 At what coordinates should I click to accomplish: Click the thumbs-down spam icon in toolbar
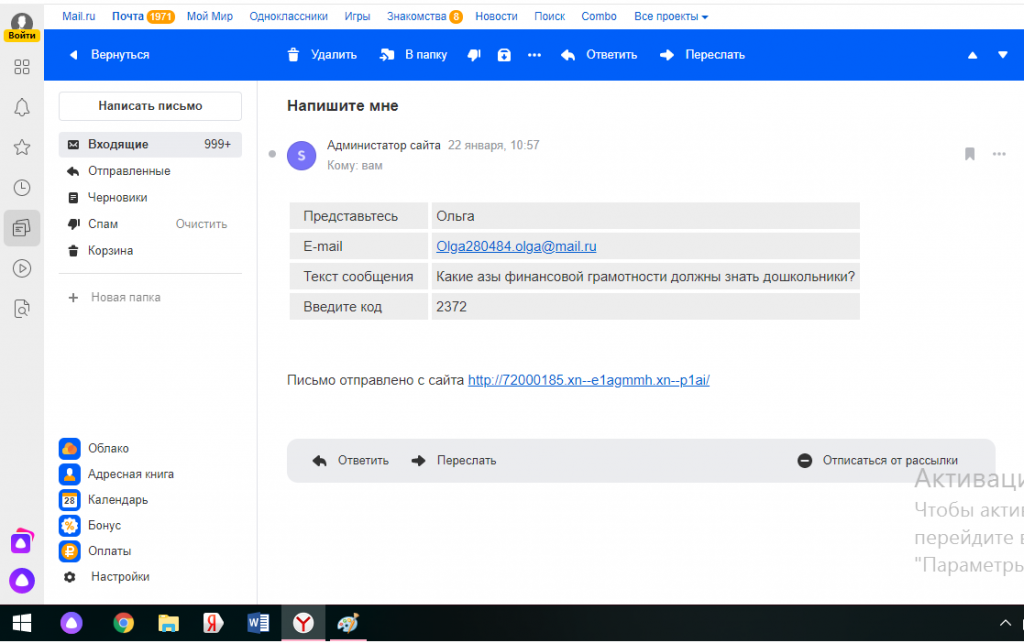(x=474, y=55)
